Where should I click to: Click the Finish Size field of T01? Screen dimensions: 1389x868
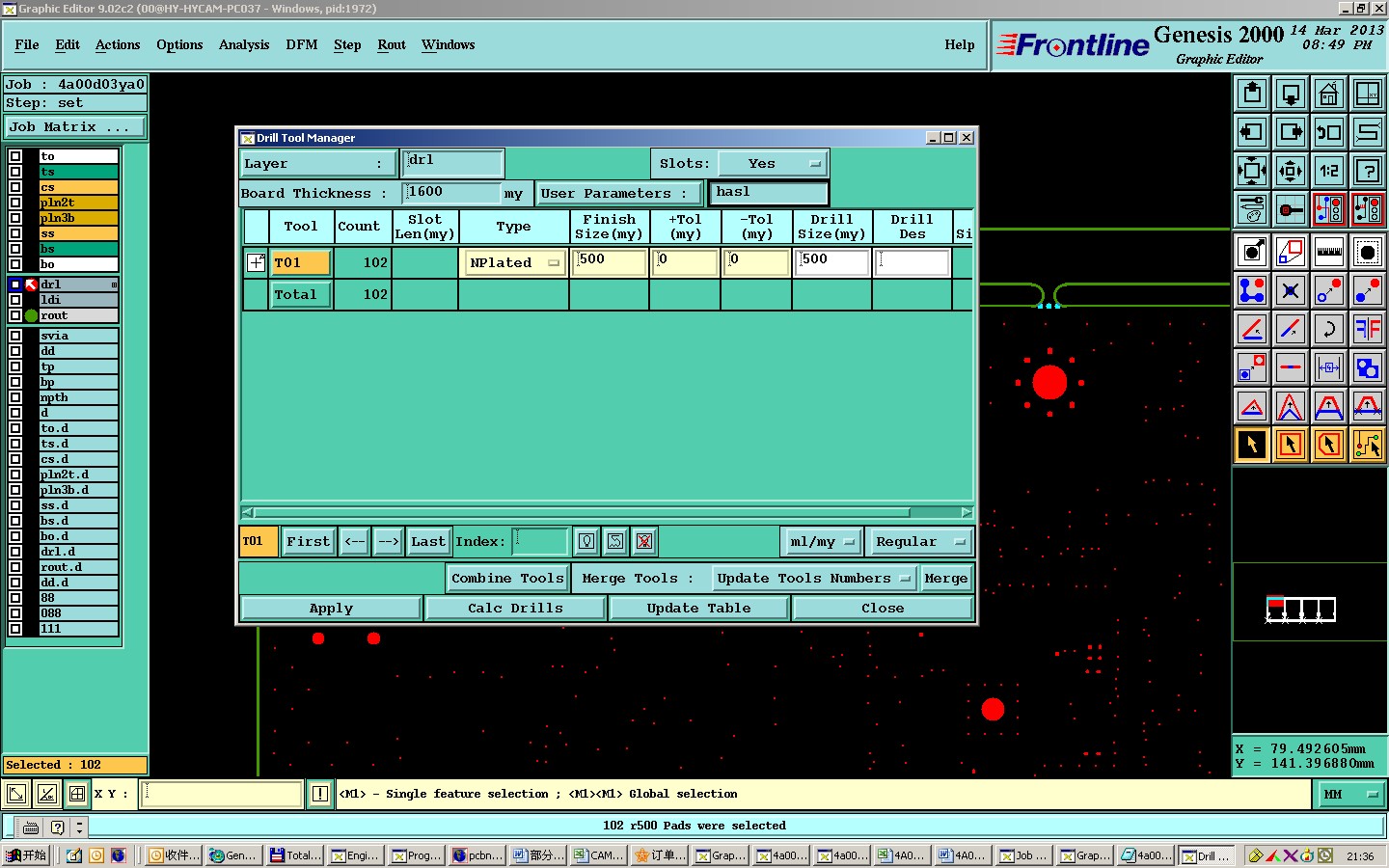pyautogui.click(x=609, y=262)
